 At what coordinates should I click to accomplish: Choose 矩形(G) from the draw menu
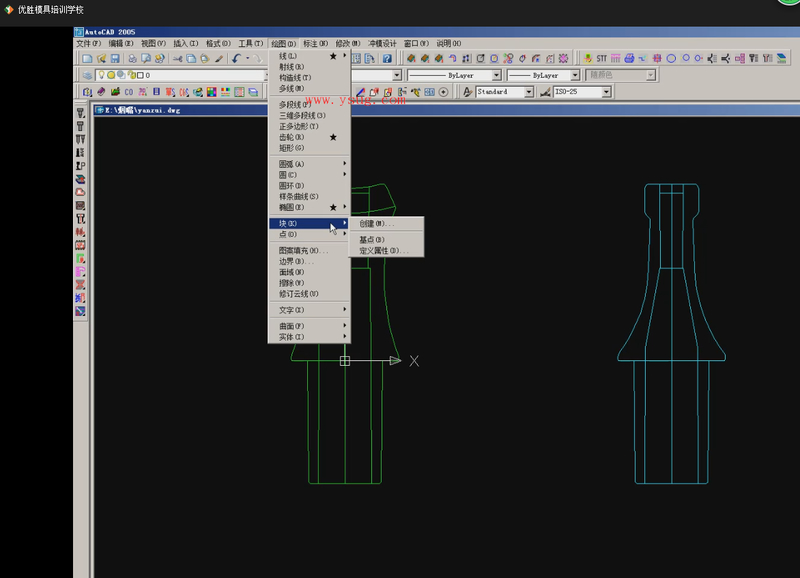[x=310, y=148]
